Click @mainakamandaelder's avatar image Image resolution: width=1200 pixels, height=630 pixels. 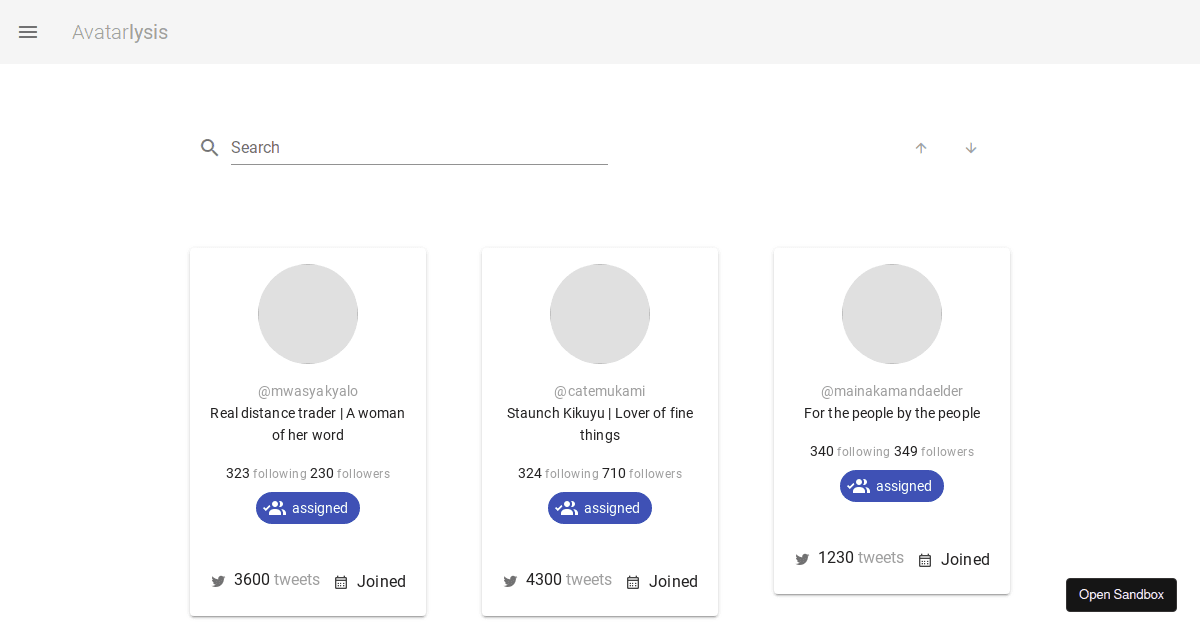pos(892,313)
